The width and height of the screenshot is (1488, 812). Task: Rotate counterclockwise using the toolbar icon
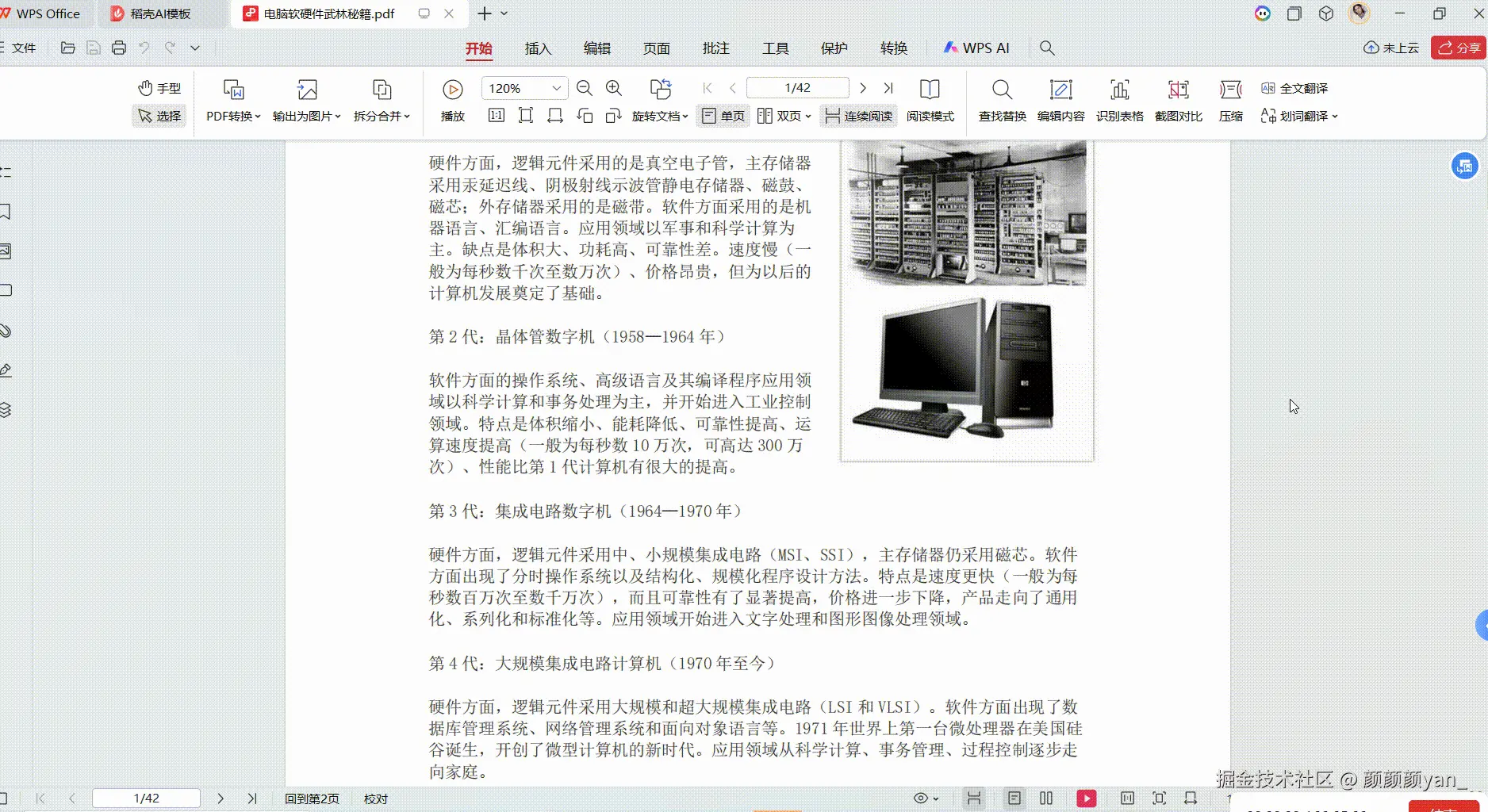tap(585, 116)
